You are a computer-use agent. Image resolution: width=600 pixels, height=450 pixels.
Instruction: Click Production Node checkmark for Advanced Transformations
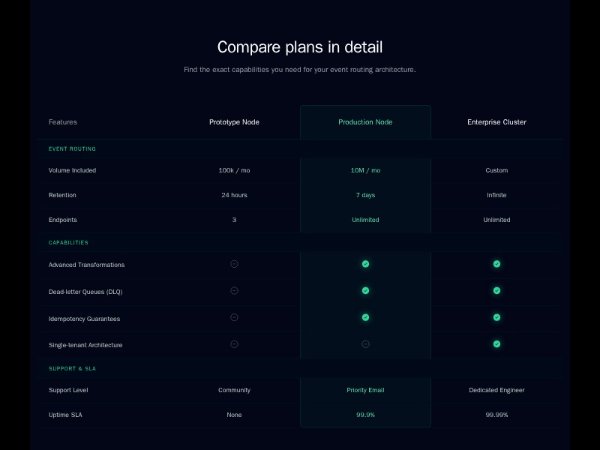(365, 264)
